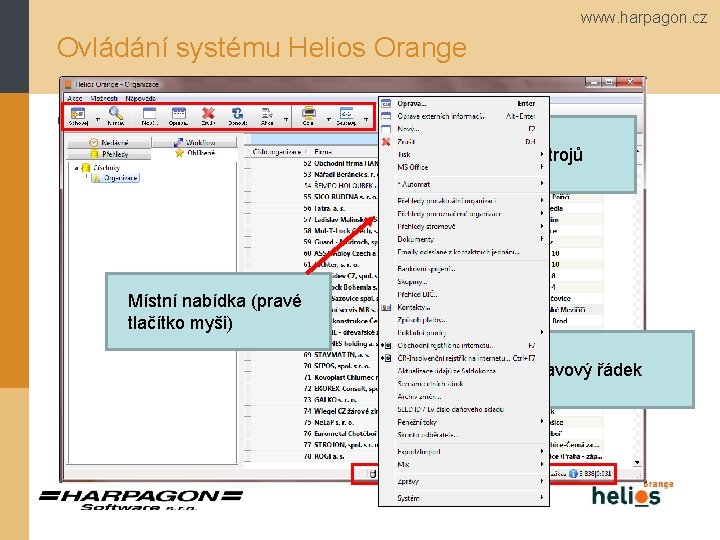Click the red X Zrušit toolbar icon
720x540 pixels.
[208, 113]
